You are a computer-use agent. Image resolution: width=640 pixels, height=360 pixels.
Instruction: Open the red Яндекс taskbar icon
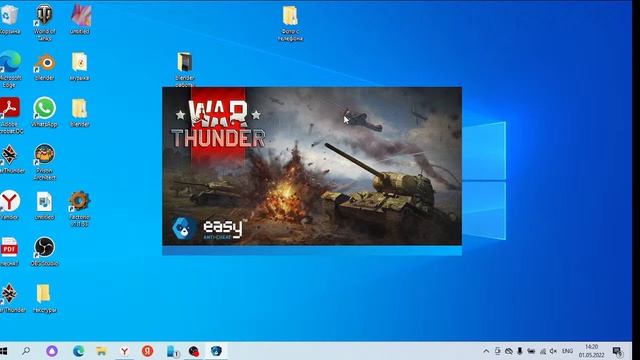(x=147, y=351)
